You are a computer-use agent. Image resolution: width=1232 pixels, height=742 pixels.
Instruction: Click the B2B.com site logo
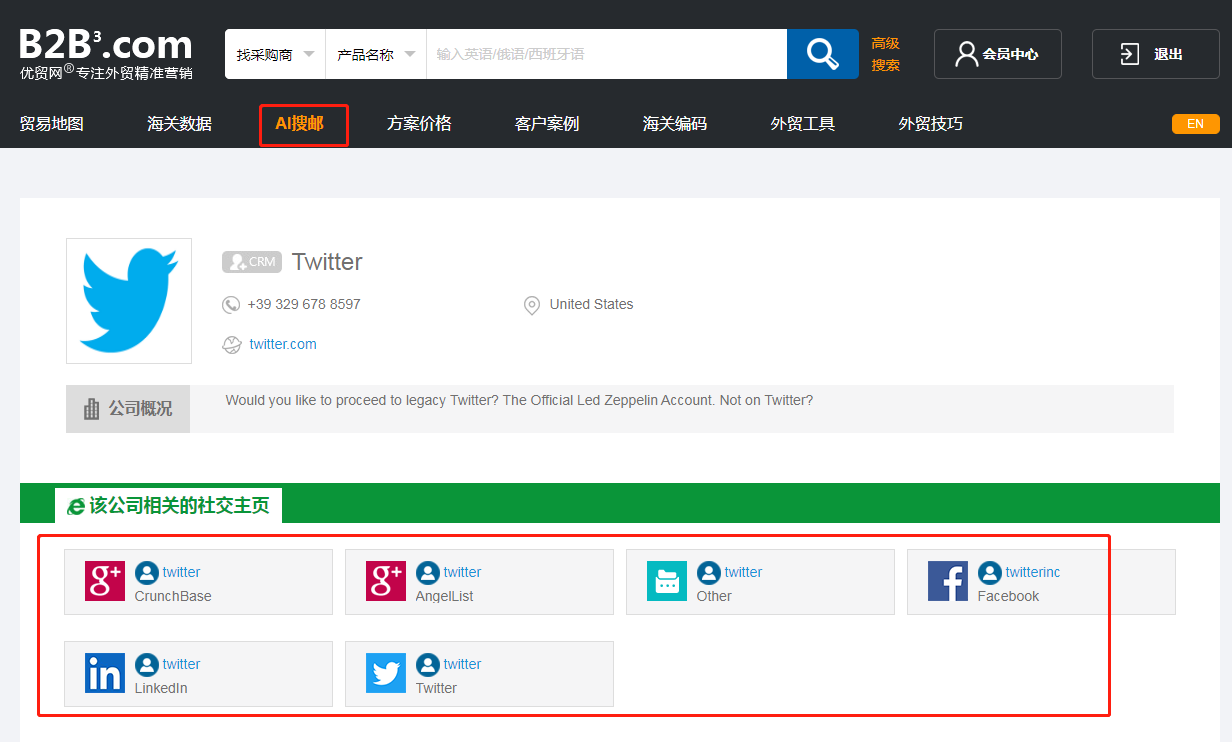tap(106, 53)
